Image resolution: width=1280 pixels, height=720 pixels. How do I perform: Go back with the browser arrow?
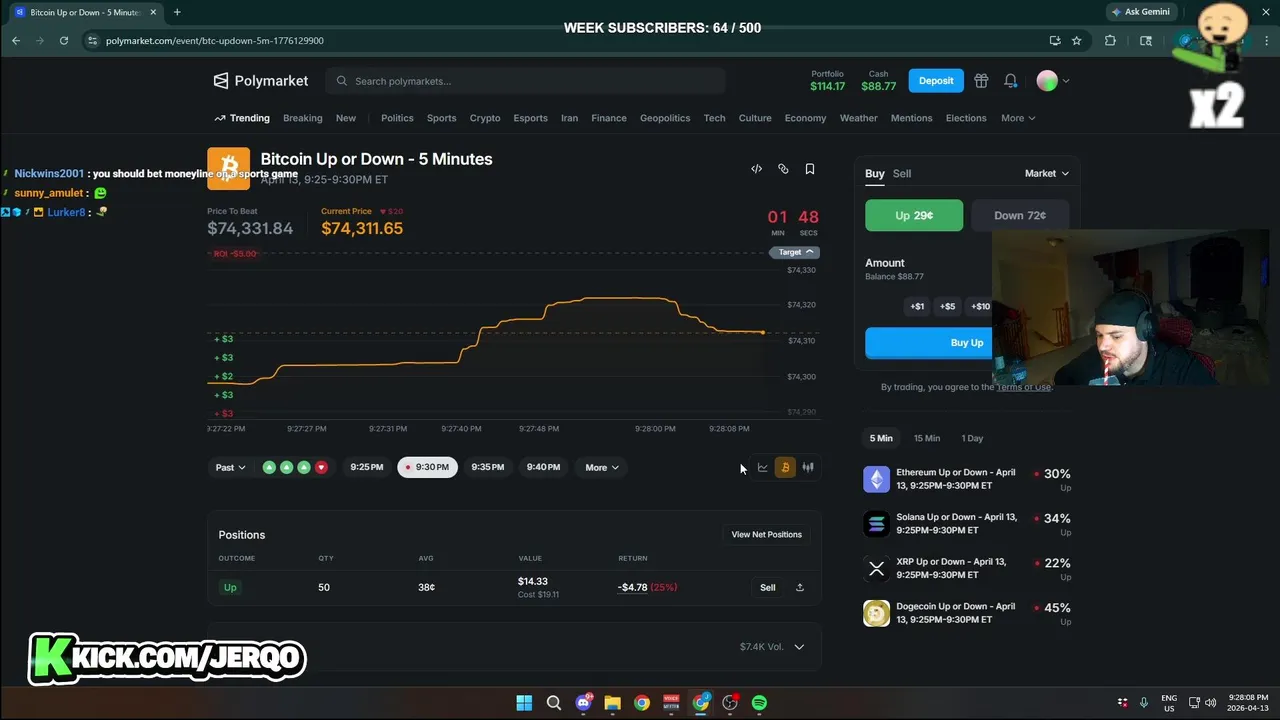point(16,40)
